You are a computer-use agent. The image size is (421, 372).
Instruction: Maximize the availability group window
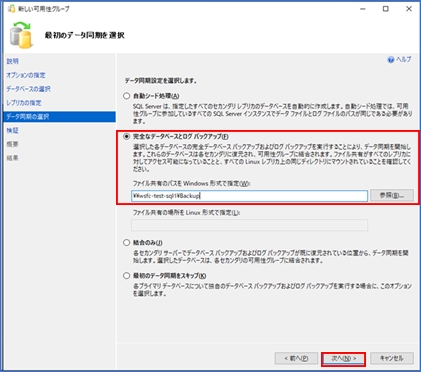(386, 9)
